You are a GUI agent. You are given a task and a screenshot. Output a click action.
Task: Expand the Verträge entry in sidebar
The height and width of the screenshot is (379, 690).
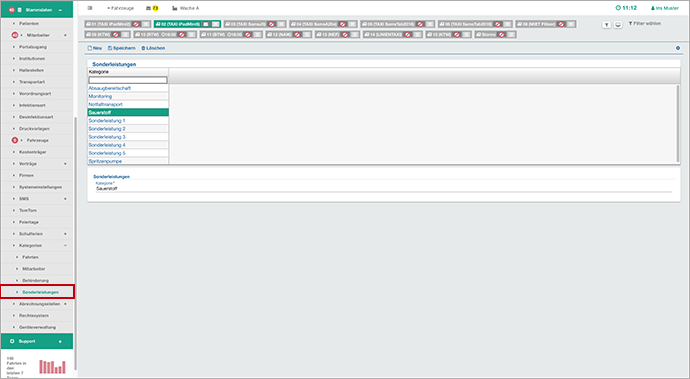66,164
